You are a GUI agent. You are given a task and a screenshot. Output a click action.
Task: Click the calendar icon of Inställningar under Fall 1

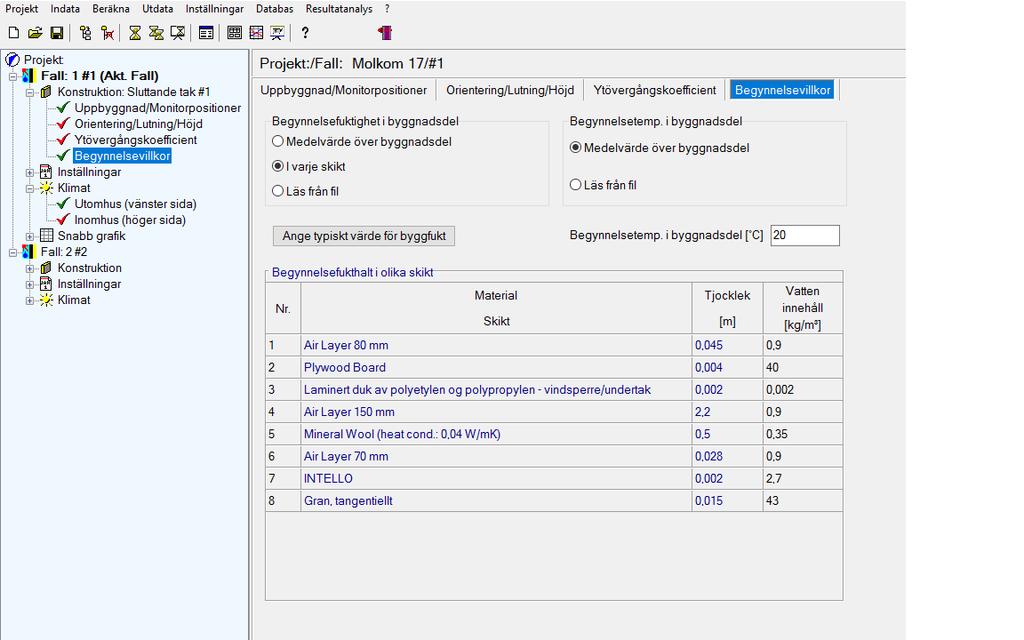[46, 172]
